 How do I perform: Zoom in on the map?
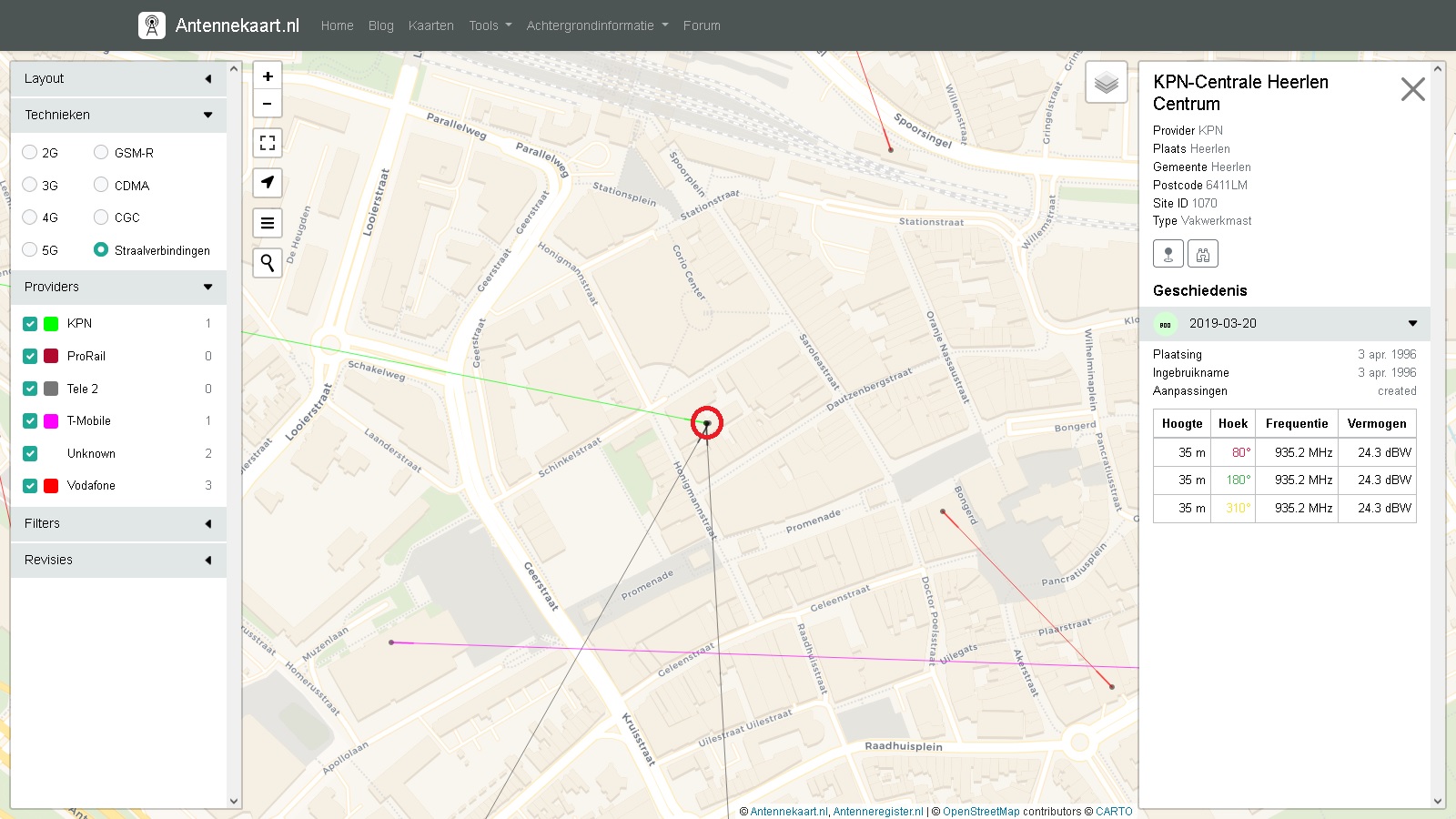(x=268, y=76)
